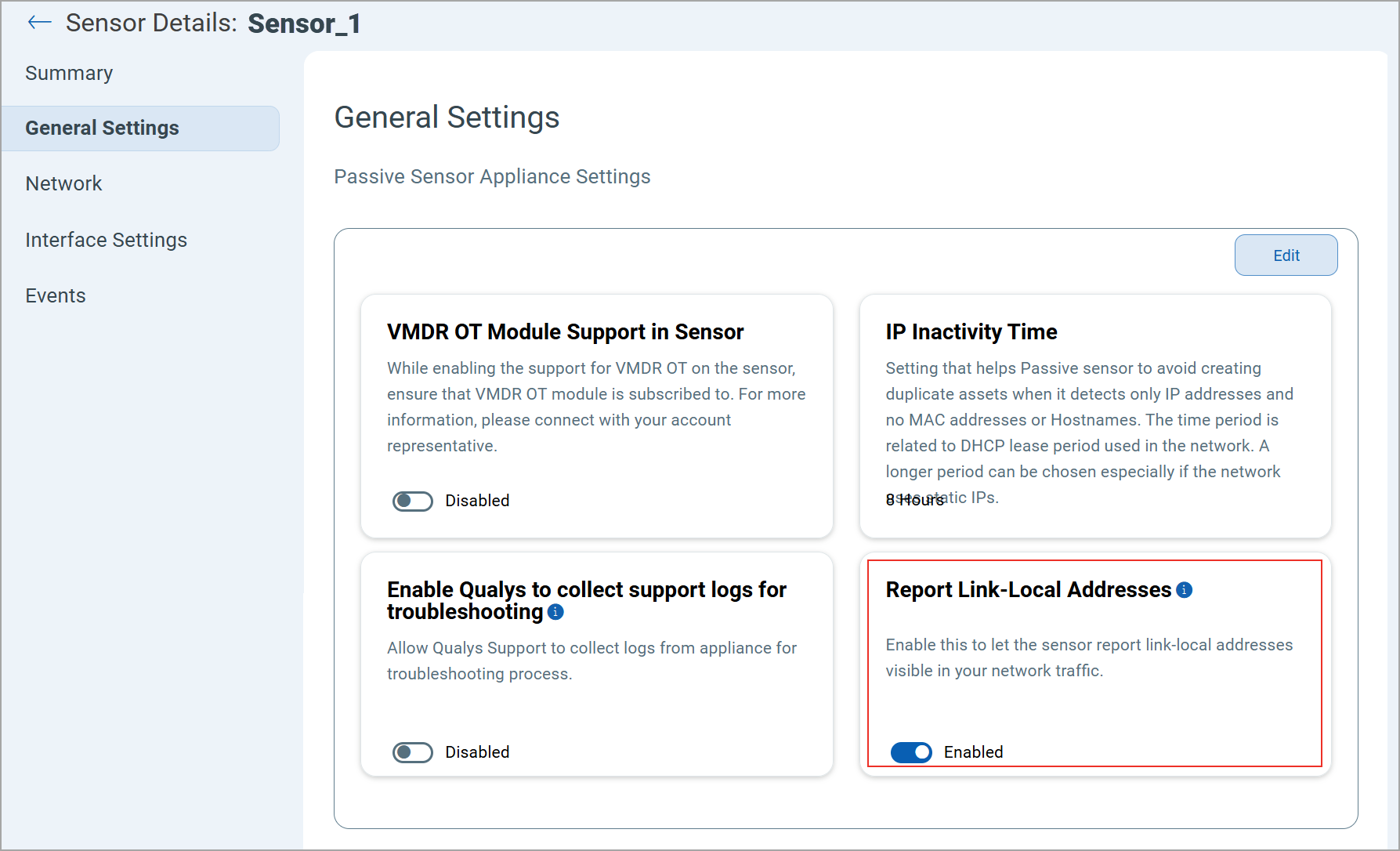Click the Sensor_1 title link
The image size is (1400, 851).
pyautogui.click(x=304, y=23)
